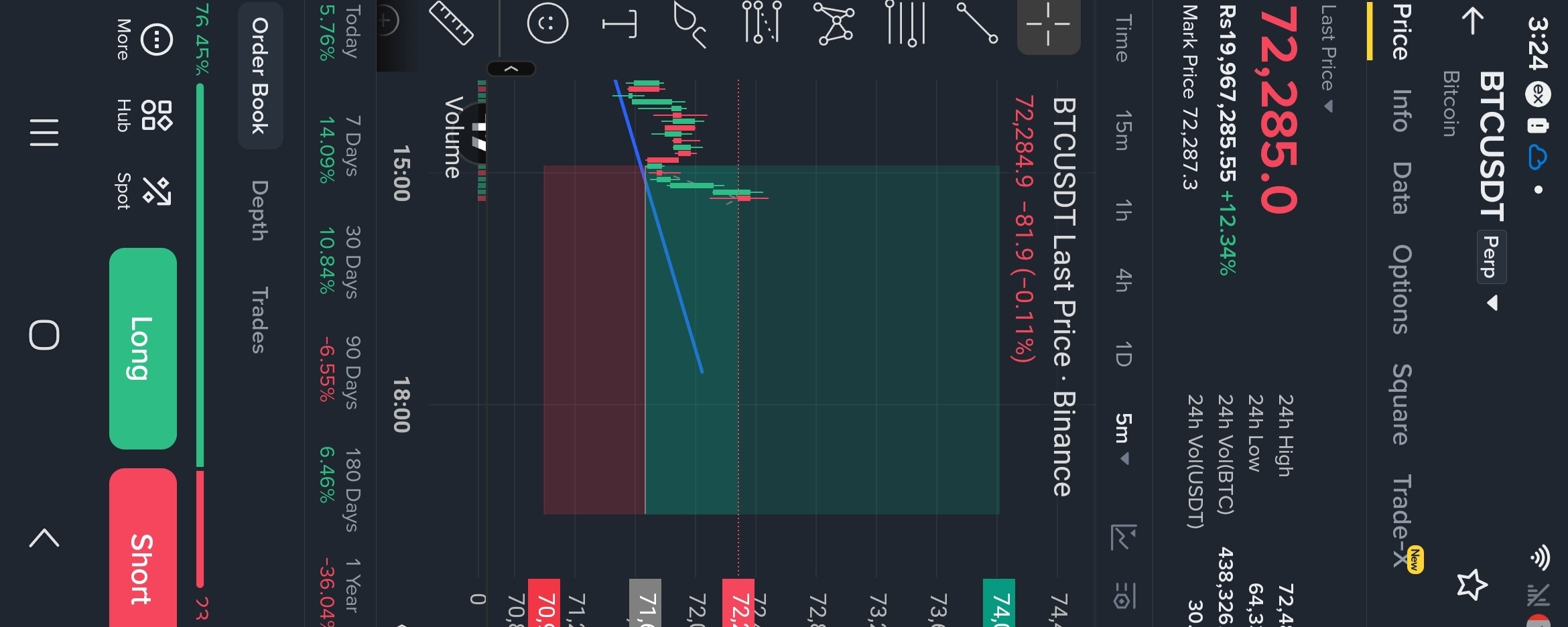Select the 15m timeframe

1122,130
